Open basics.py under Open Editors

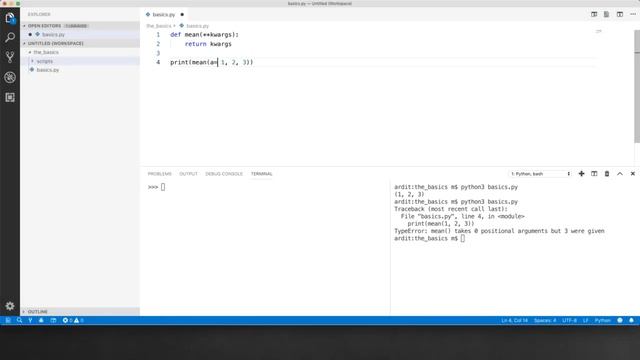(53, 35)
